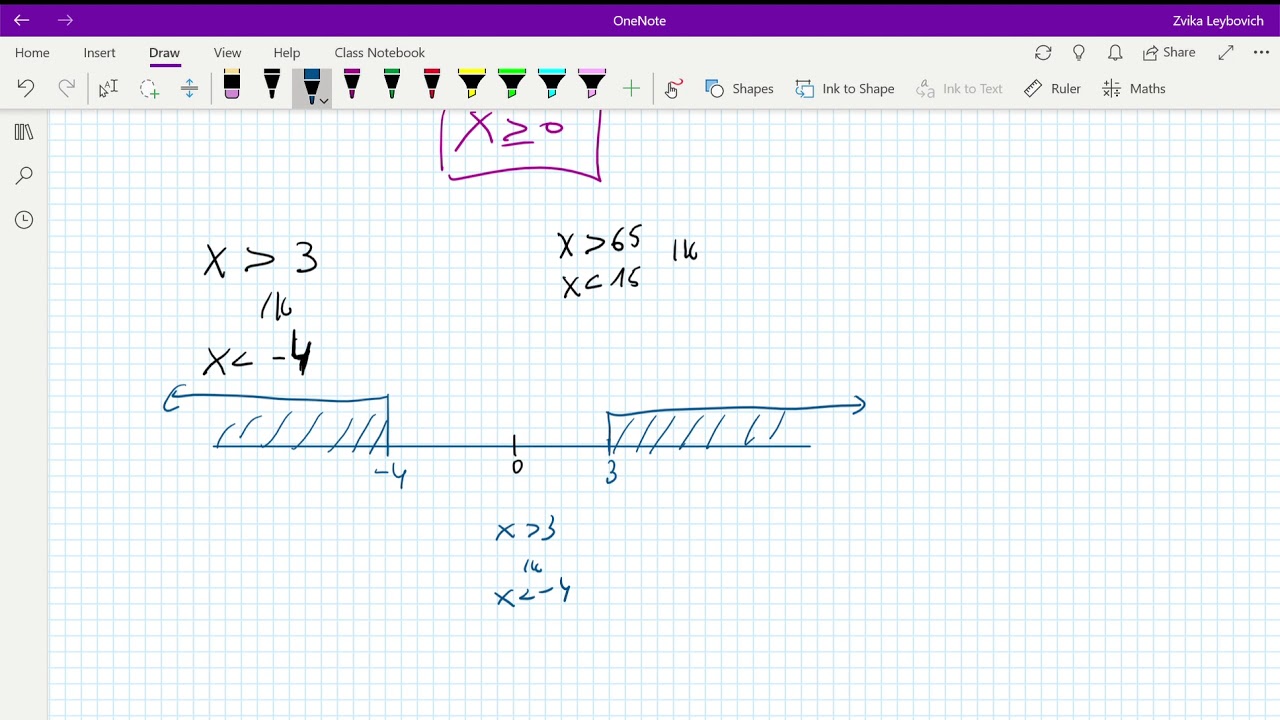This screenshot has height=720, width=1280.
Task: Choose the cyan highlighter
Action: point(552,86)
